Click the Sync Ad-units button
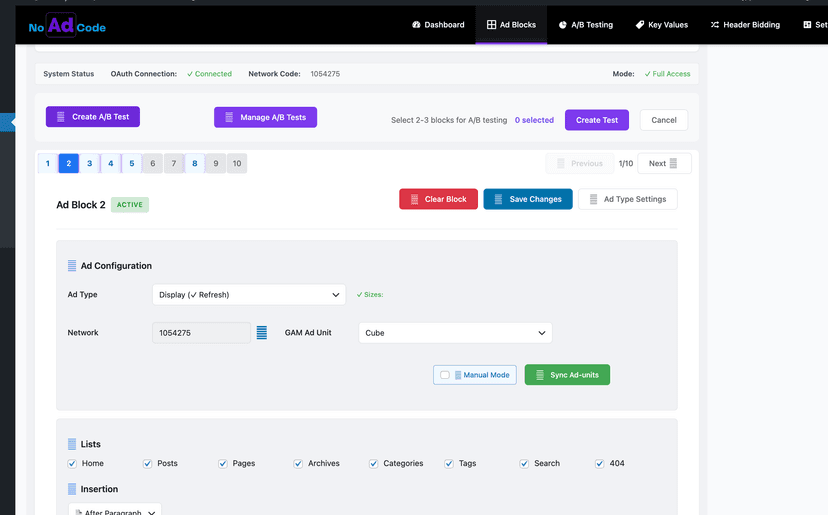The image size is (828, 515). (567, 375)
